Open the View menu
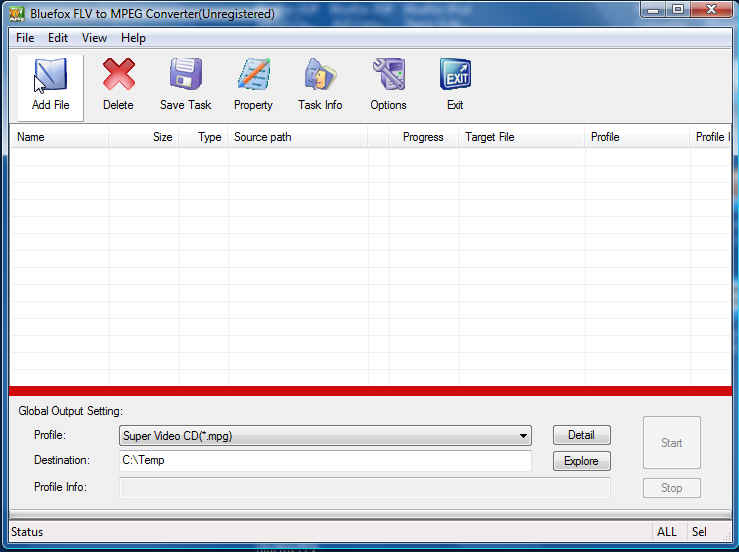This screenshot has width=739, height=552. [94, 38]
